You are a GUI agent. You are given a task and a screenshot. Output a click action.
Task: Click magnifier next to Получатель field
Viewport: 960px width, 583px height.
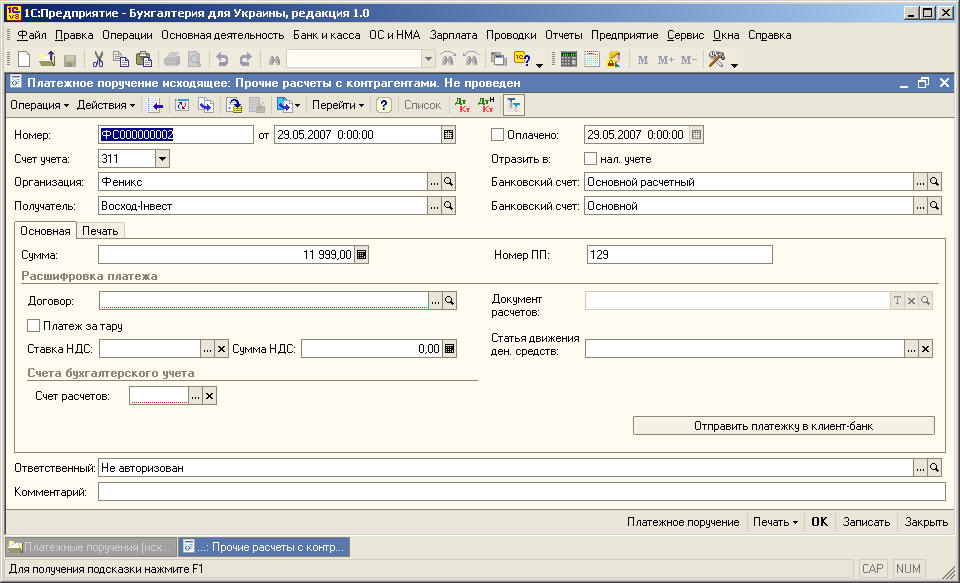click(x=449, y=206)
